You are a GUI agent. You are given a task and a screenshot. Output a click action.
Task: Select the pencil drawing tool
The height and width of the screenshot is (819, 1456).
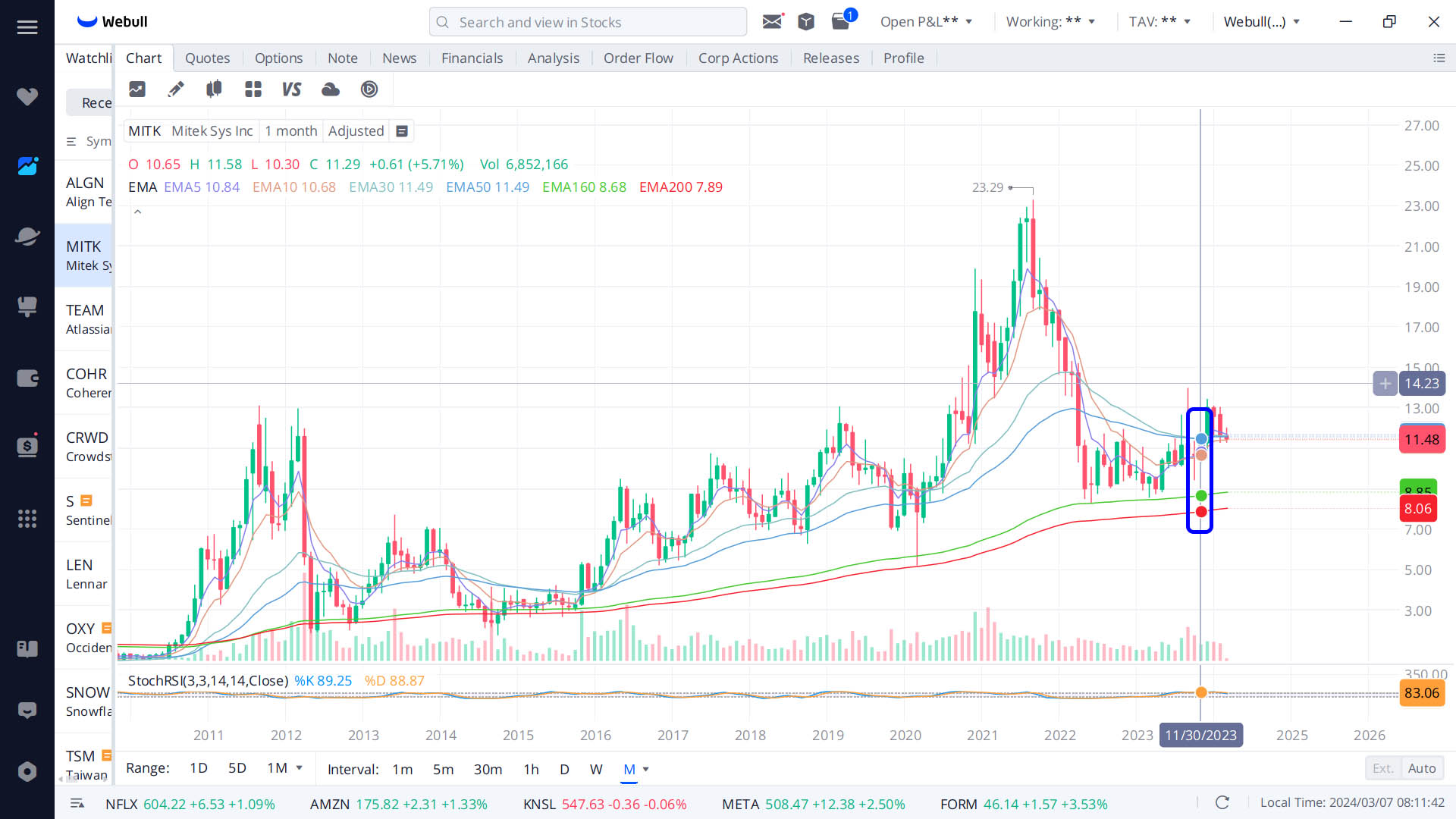[176, 89]
